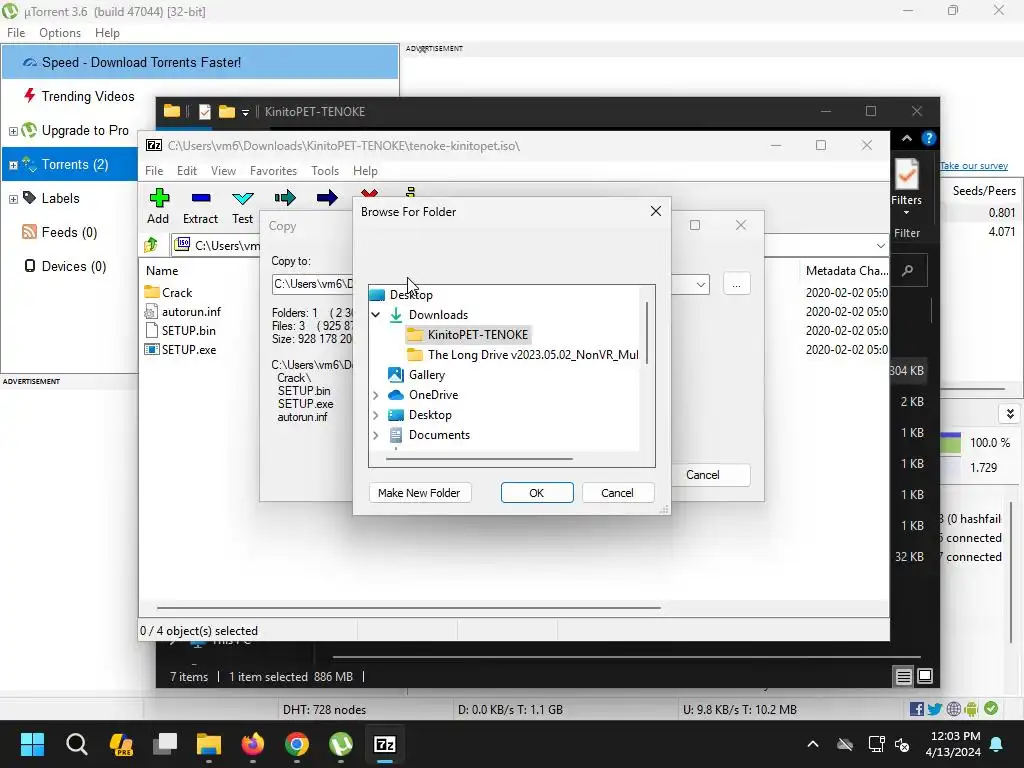Image resolution: width=1024 pixels, height=768 pixels.
Task: Click the up-folder icon beside 7-Zip address bar
Action: pos(152,245)
